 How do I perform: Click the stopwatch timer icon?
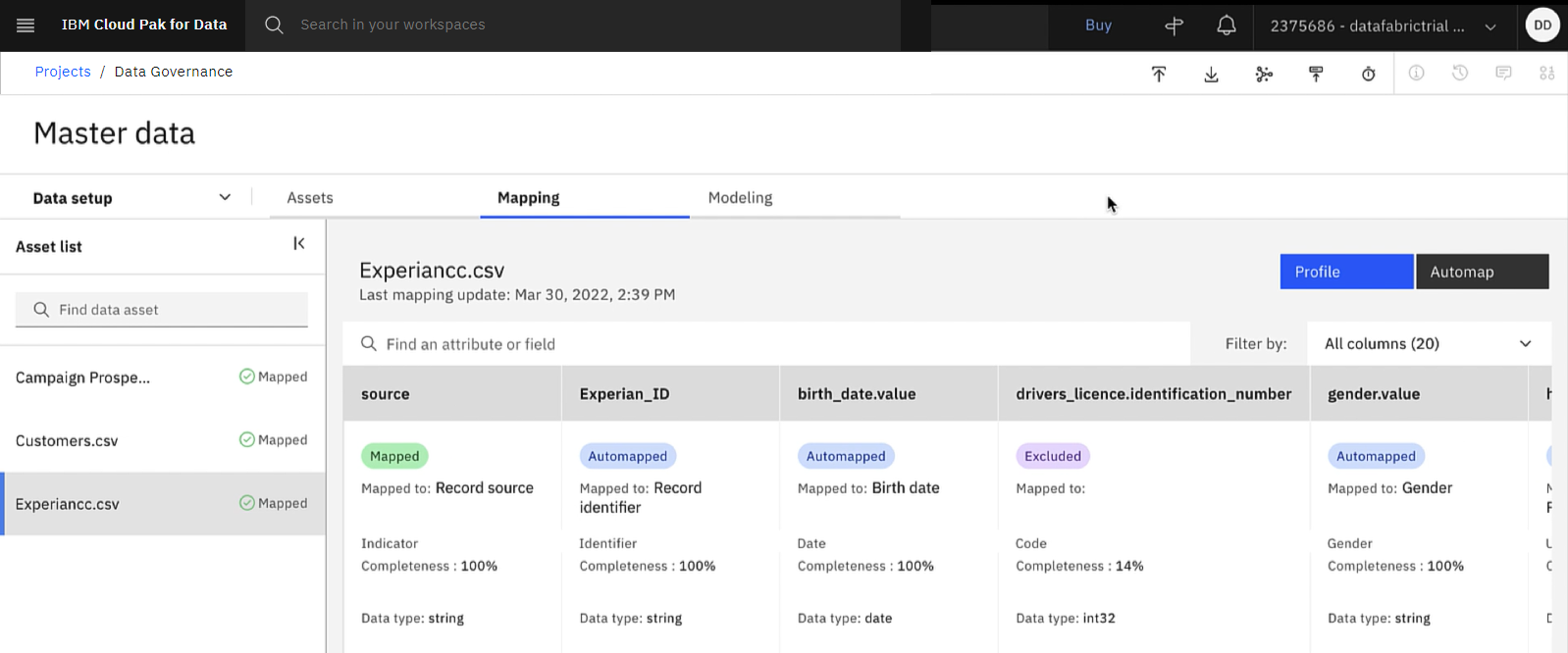tap(1369, 75)
